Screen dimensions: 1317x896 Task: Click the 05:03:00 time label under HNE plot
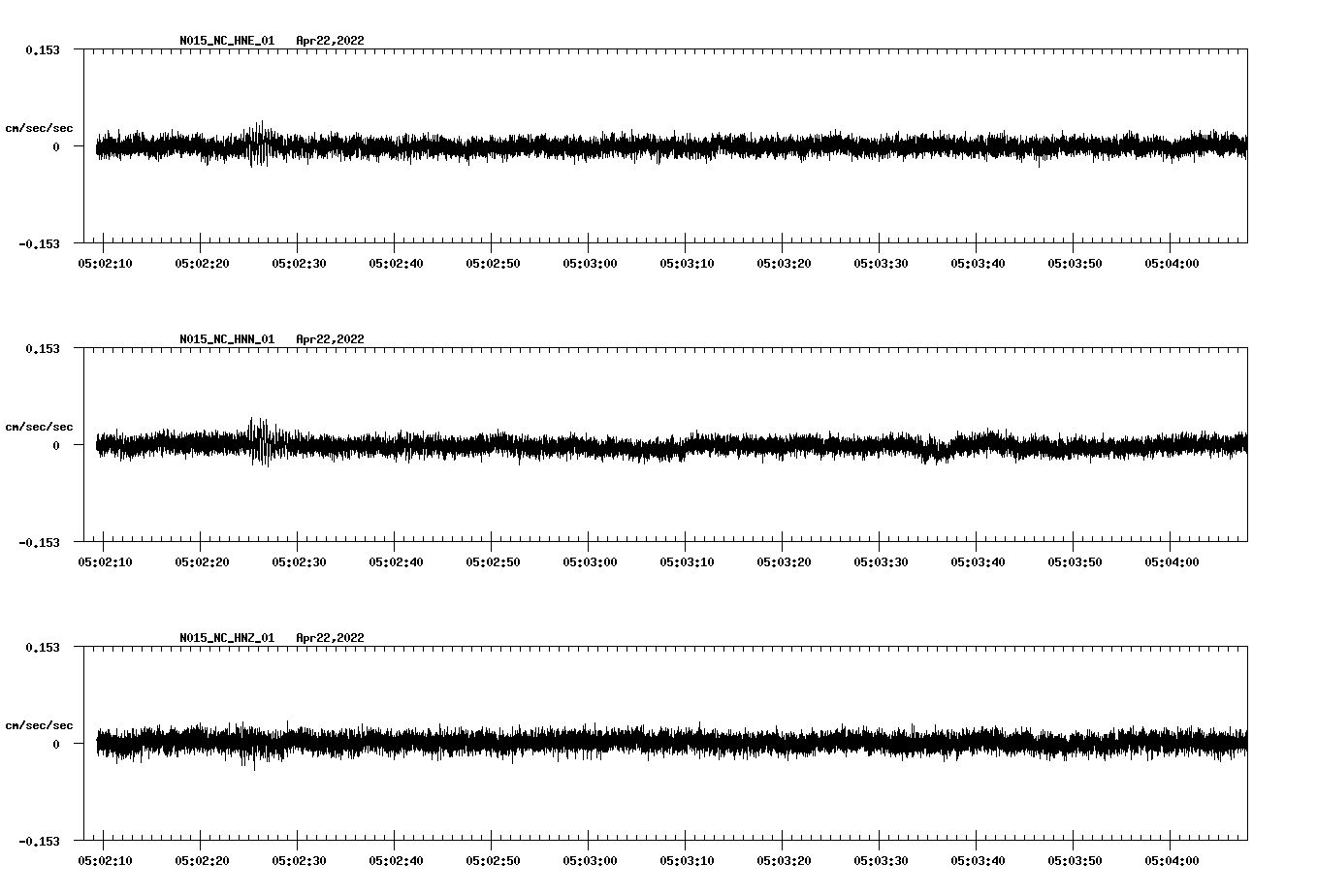(x=590, y=263)
